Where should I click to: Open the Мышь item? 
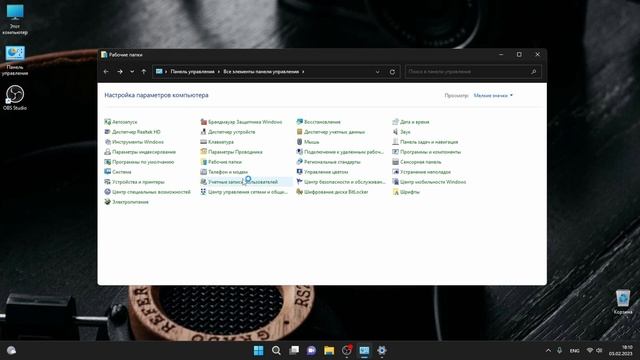pyautogui.click(x=308, y=142)
